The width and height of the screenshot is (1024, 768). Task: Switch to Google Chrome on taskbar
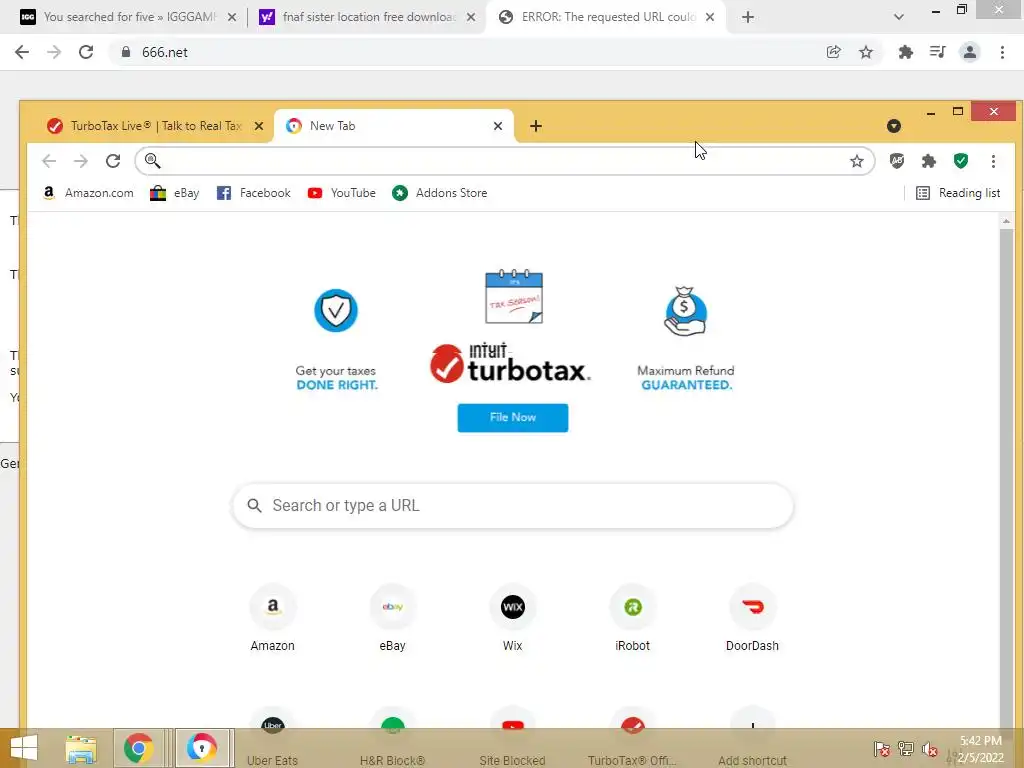click(138, 748)
